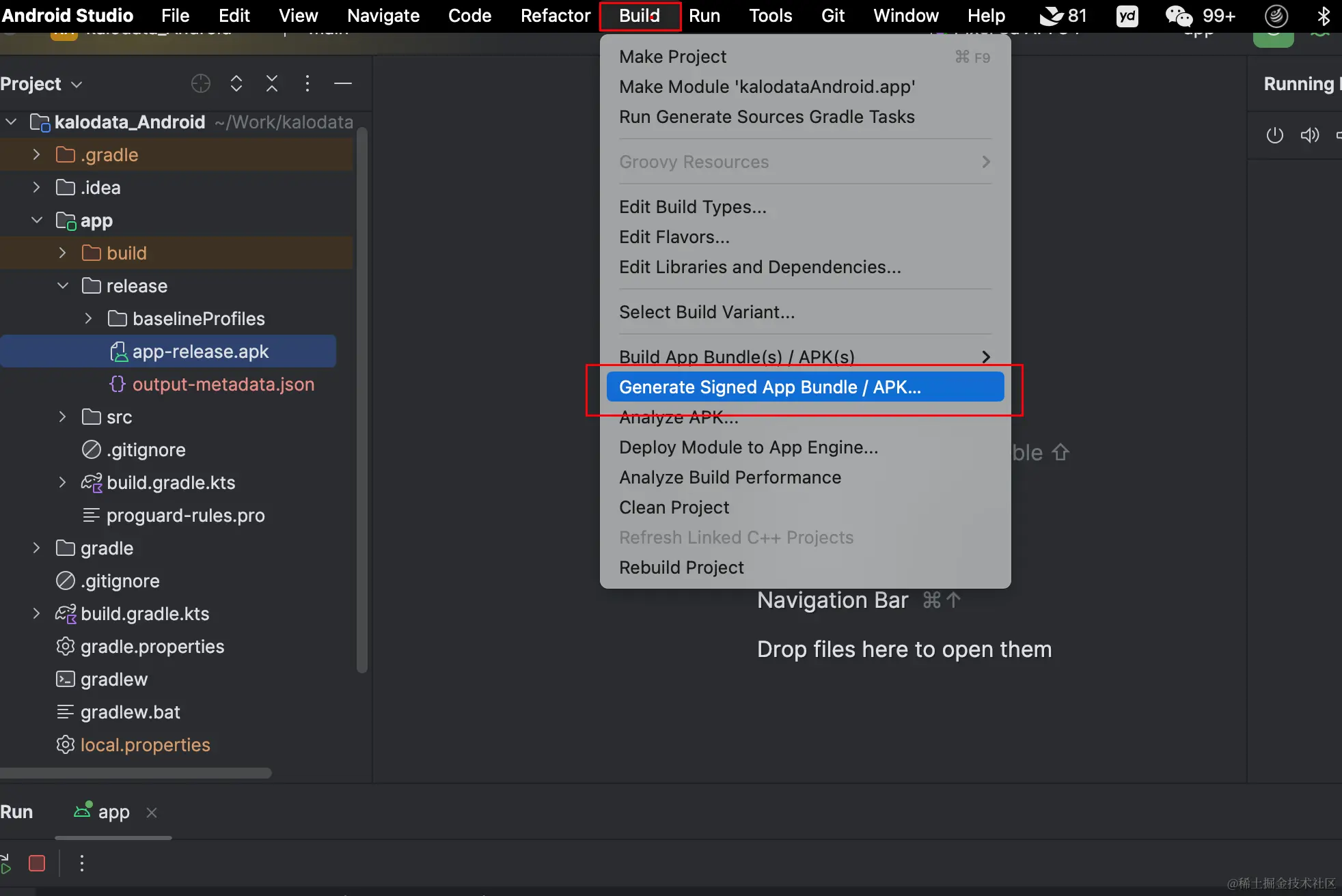The image size is (1342, 896).
Task: Click Analyze APK menu item
Action: click(805, 417)
